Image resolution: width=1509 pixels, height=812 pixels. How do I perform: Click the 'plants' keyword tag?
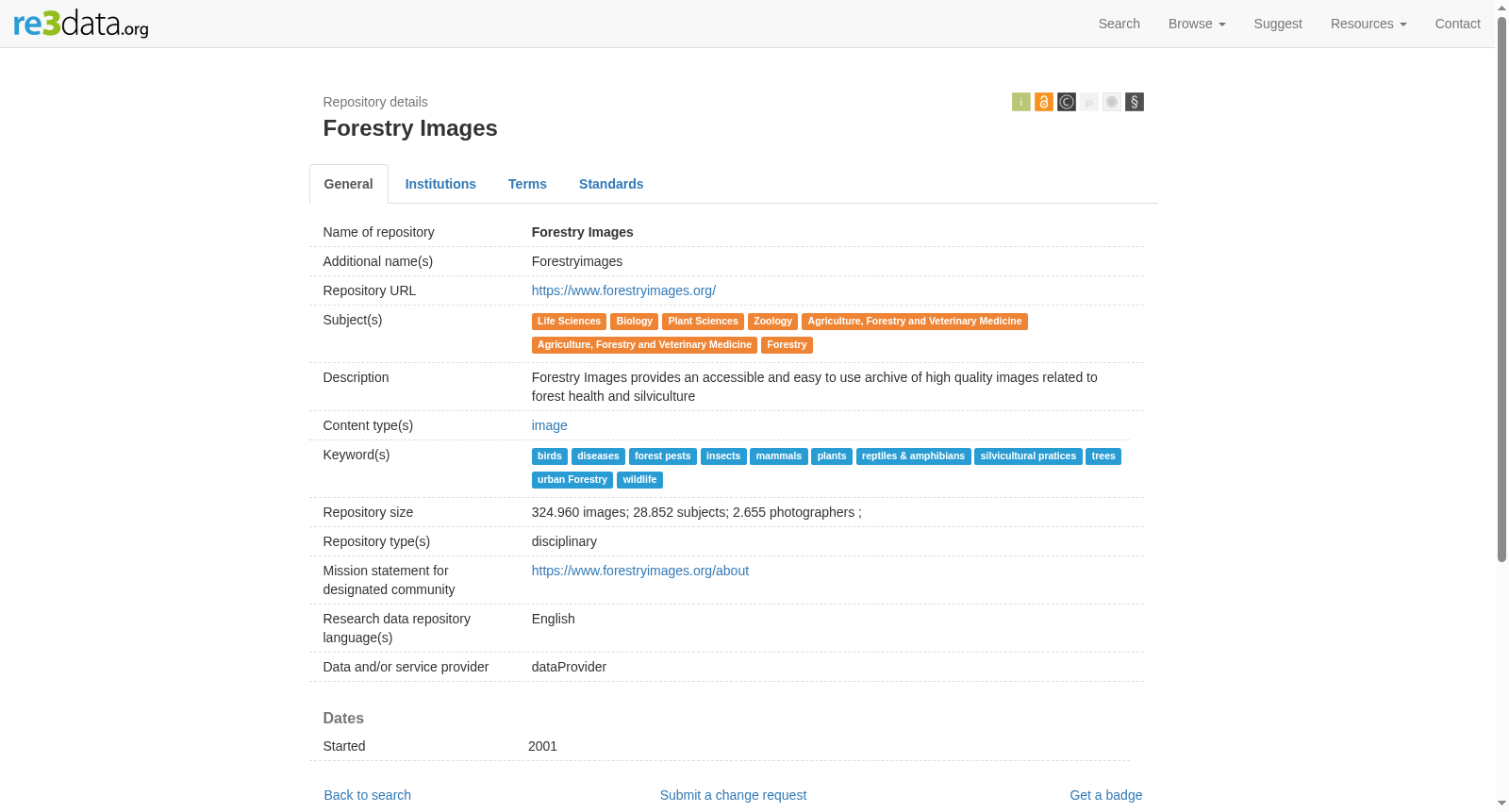point(832,456)
